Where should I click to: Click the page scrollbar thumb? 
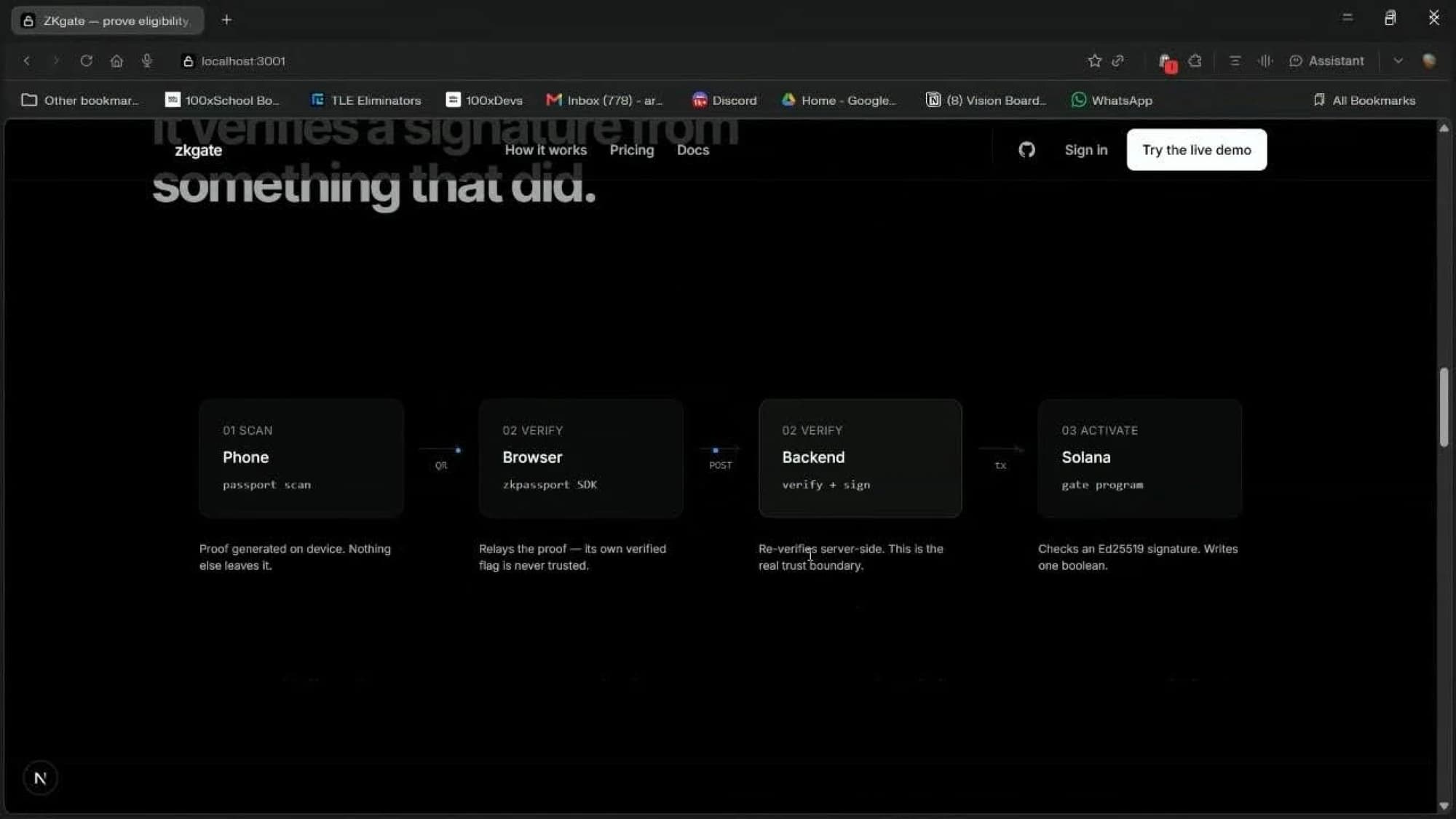(1444, 408)
